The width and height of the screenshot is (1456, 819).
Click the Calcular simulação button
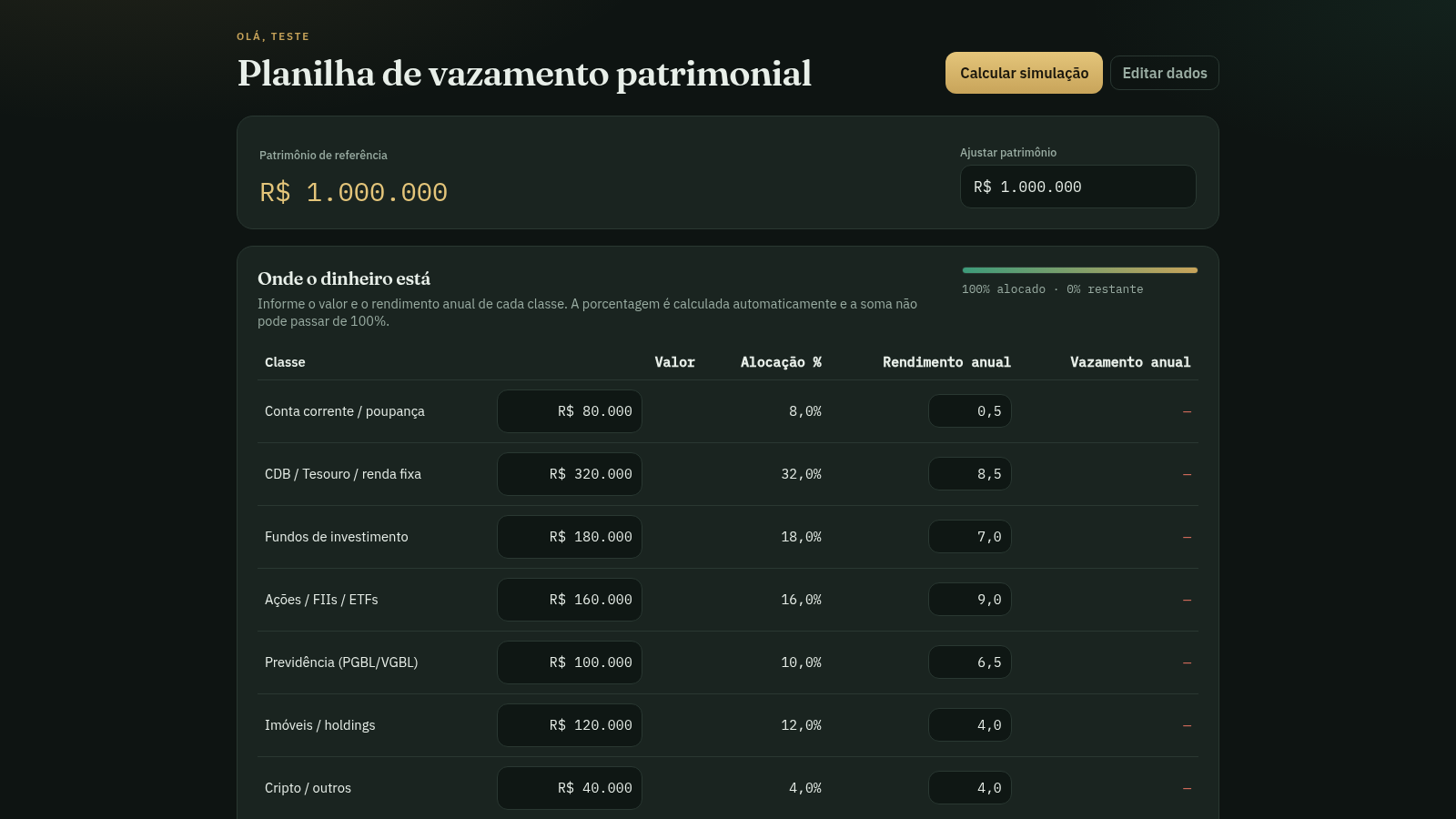pyautogui.click(x=1024, y=73)
